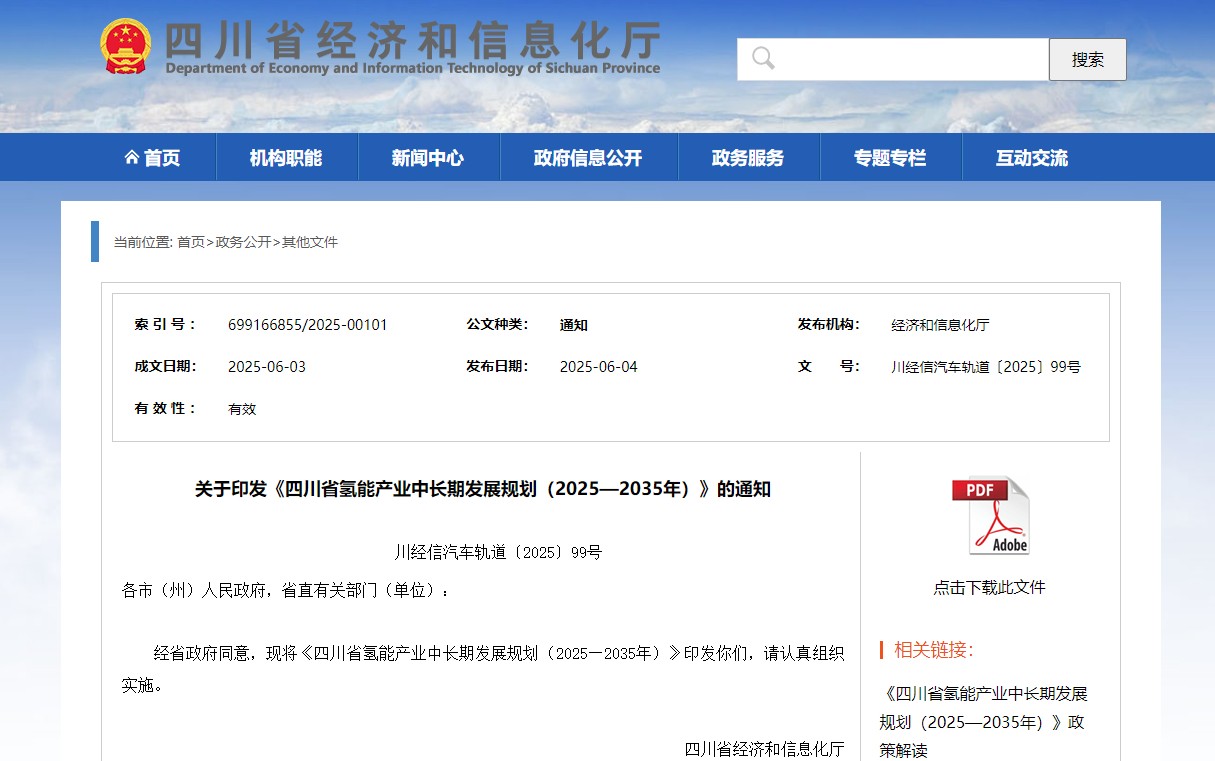Open the 专题专栏 menu item
This screenshot has height=761, width=1215.
tap(890, 158)
